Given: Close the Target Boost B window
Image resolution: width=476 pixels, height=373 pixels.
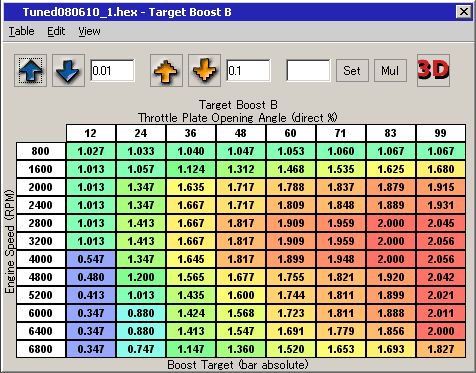Looking at the screenshot, I should 463,12.
